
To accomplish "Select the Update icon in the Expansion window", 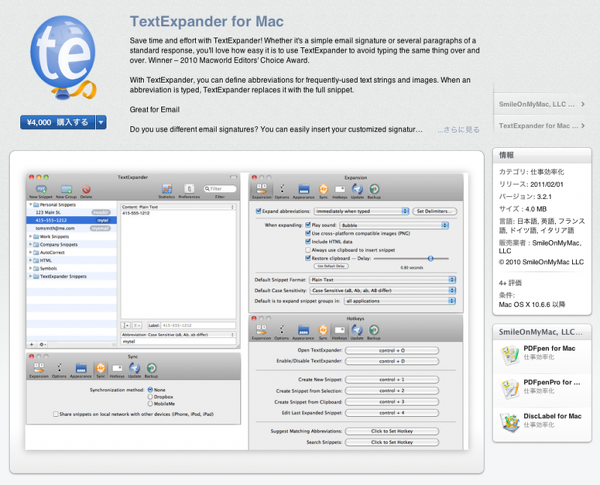I will pyautogui.click(x=357, y=189).
